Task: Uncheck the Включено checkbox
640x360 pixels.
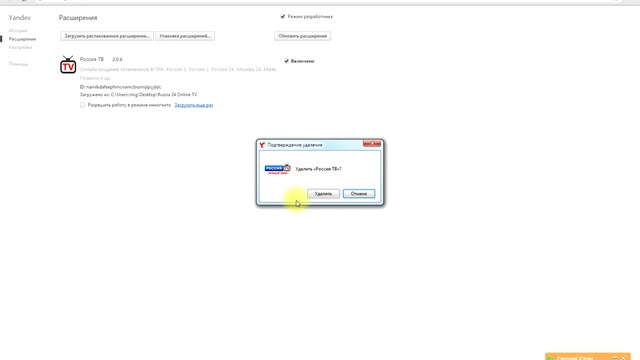Action: 287,61
